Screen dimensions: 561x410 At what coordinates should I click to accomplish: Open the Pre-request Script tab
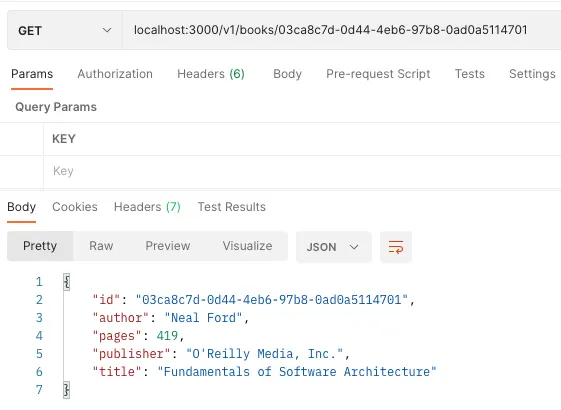(x=378, y=74)
